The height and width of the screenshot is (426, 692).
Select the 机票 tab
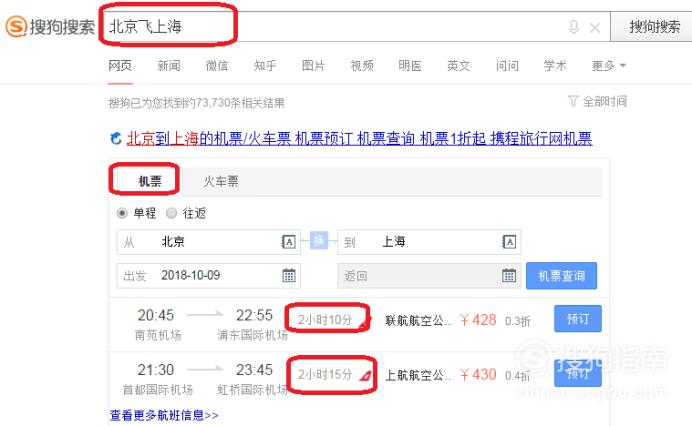click(x=150, y=181)
